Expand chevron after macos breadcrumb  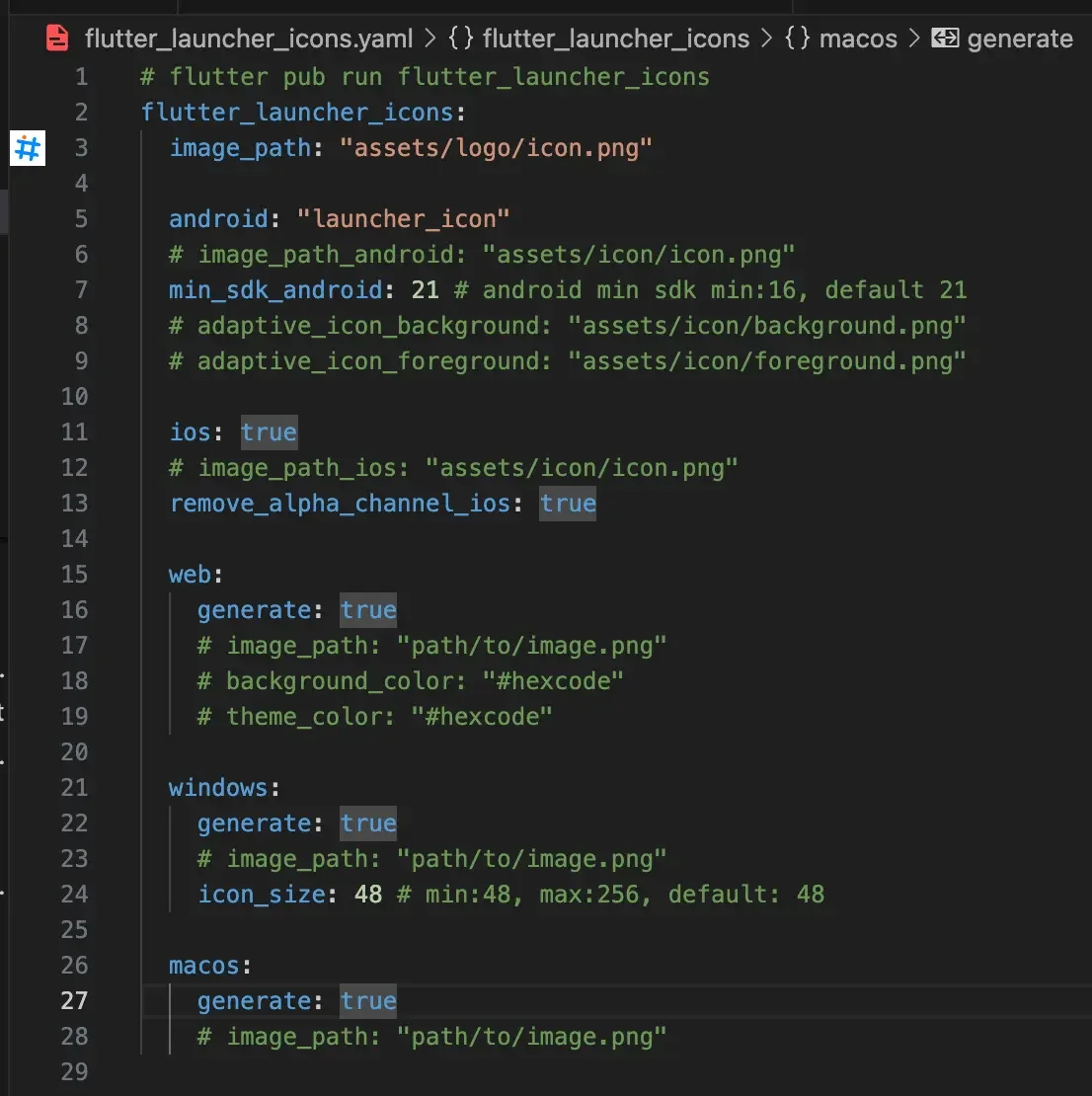coord(914,39)
